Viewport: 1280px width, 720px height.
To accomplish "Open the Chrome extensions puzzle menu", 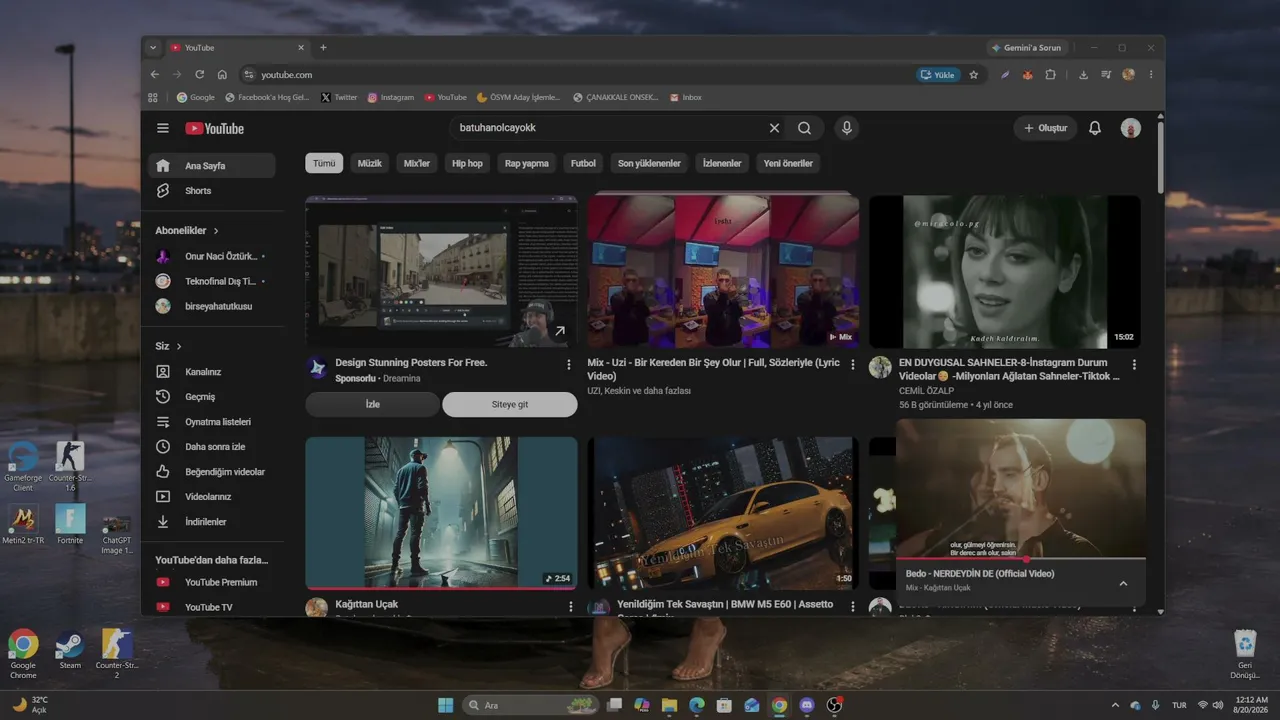I will click(x=1050, y=74).
